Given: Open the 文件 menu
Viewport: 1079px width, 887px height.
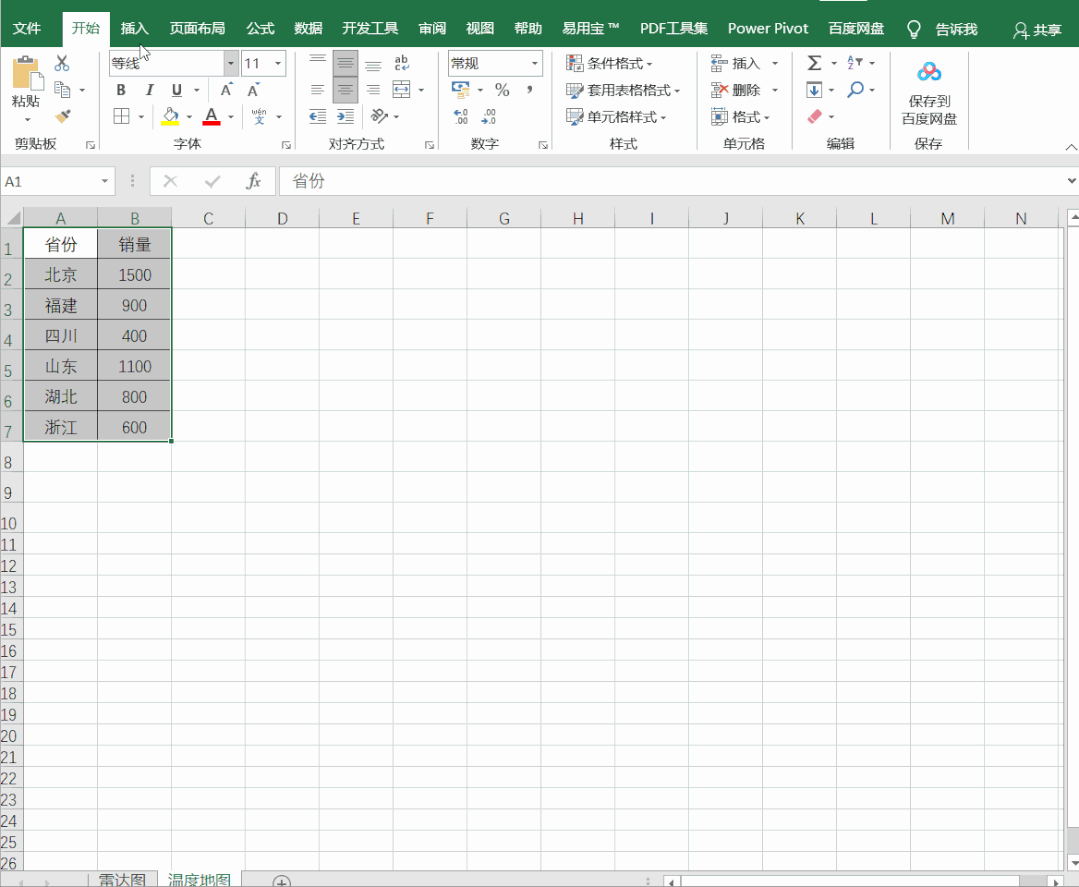Looking at the screenshot, I should click(27, 29).
